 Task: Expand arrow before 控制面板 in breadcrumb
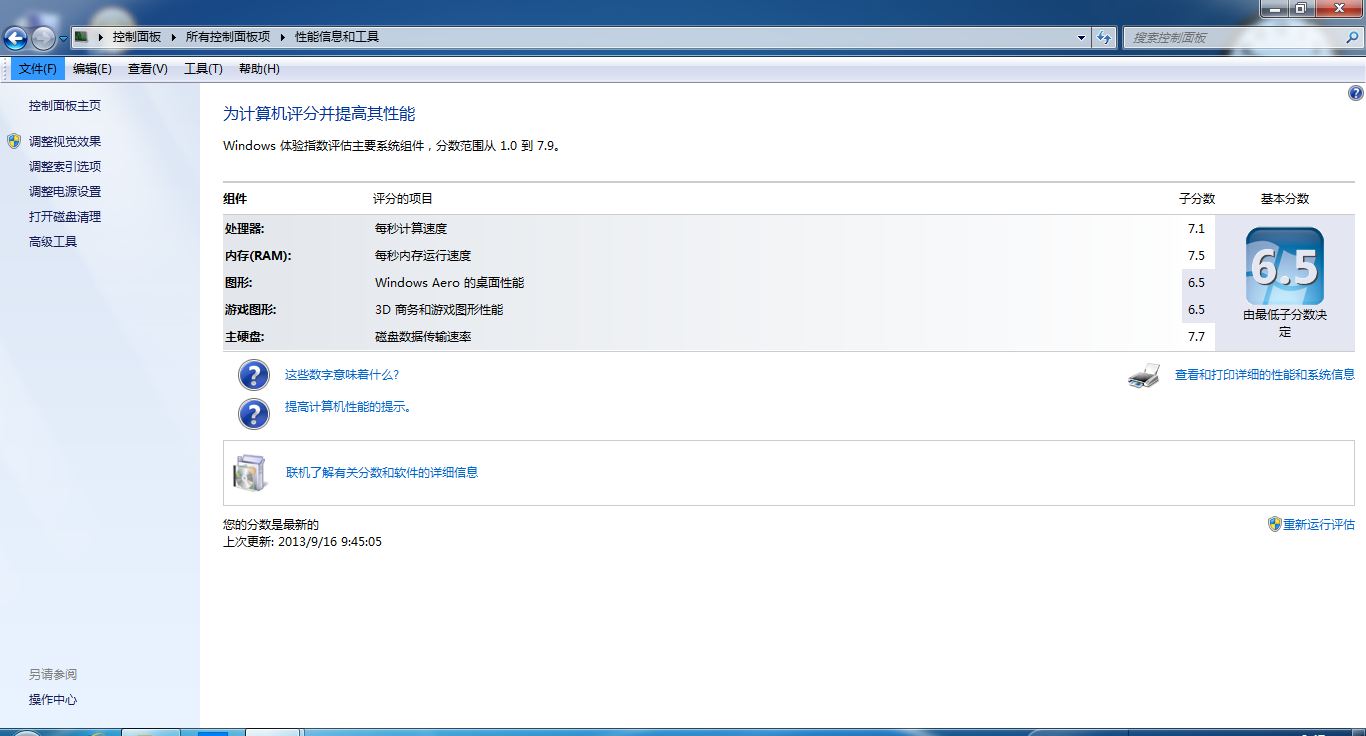[101, 37]
